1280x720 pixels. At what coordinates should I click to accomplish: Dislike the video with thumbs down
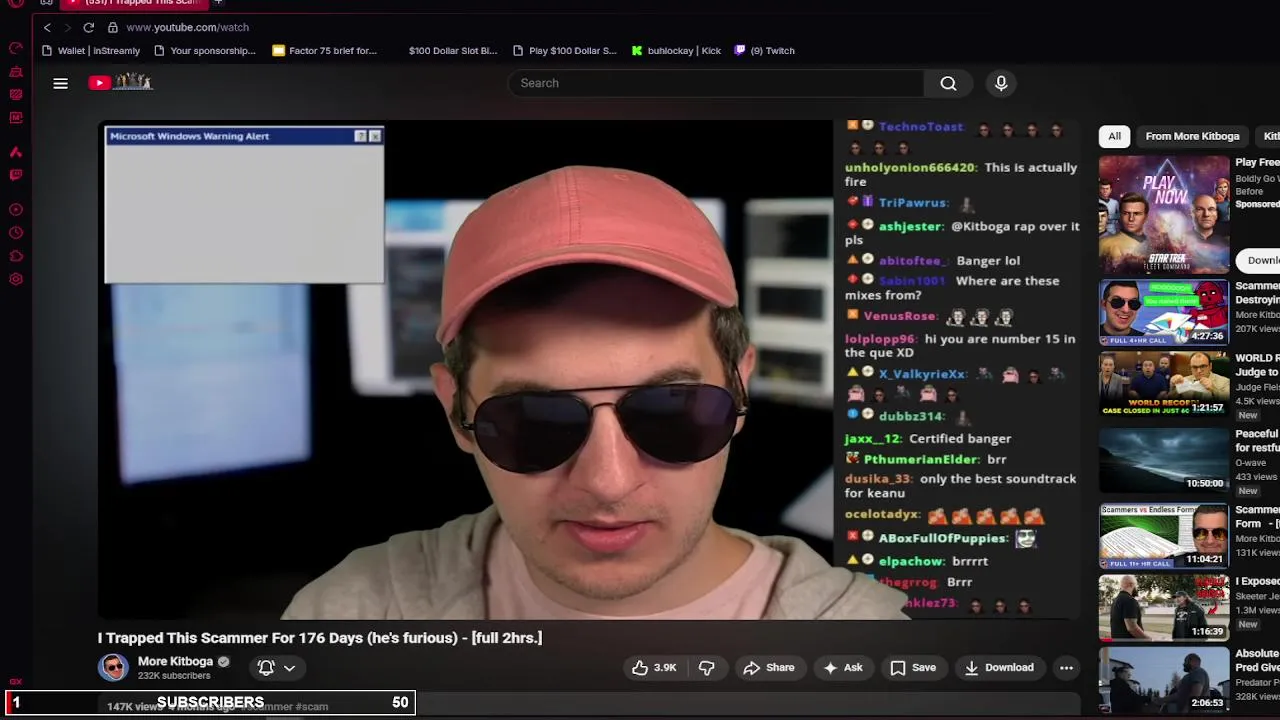pos(706,667)
